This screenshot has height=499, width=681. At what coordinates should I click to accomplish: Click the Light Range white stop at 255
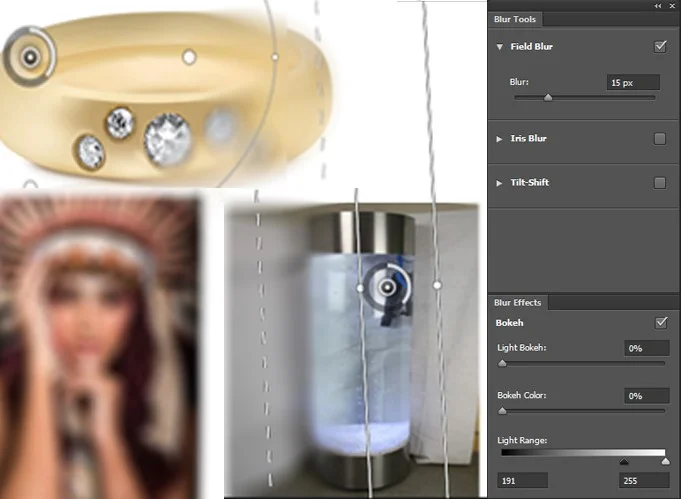click(665, 462)
